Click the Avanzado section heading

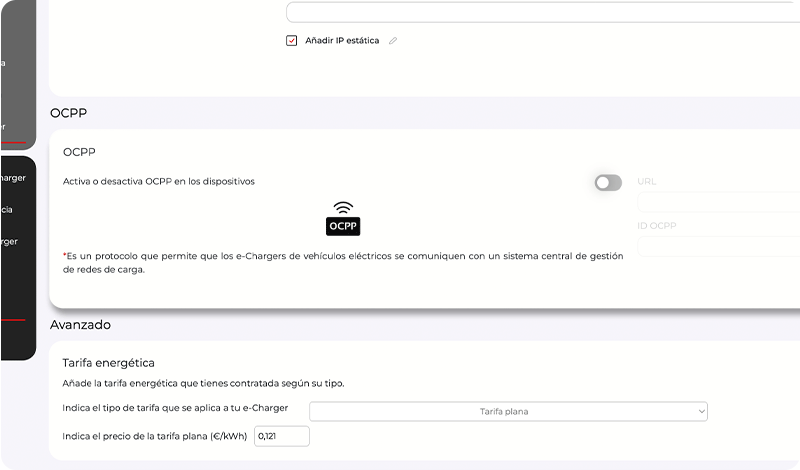[x=80, y=325]
